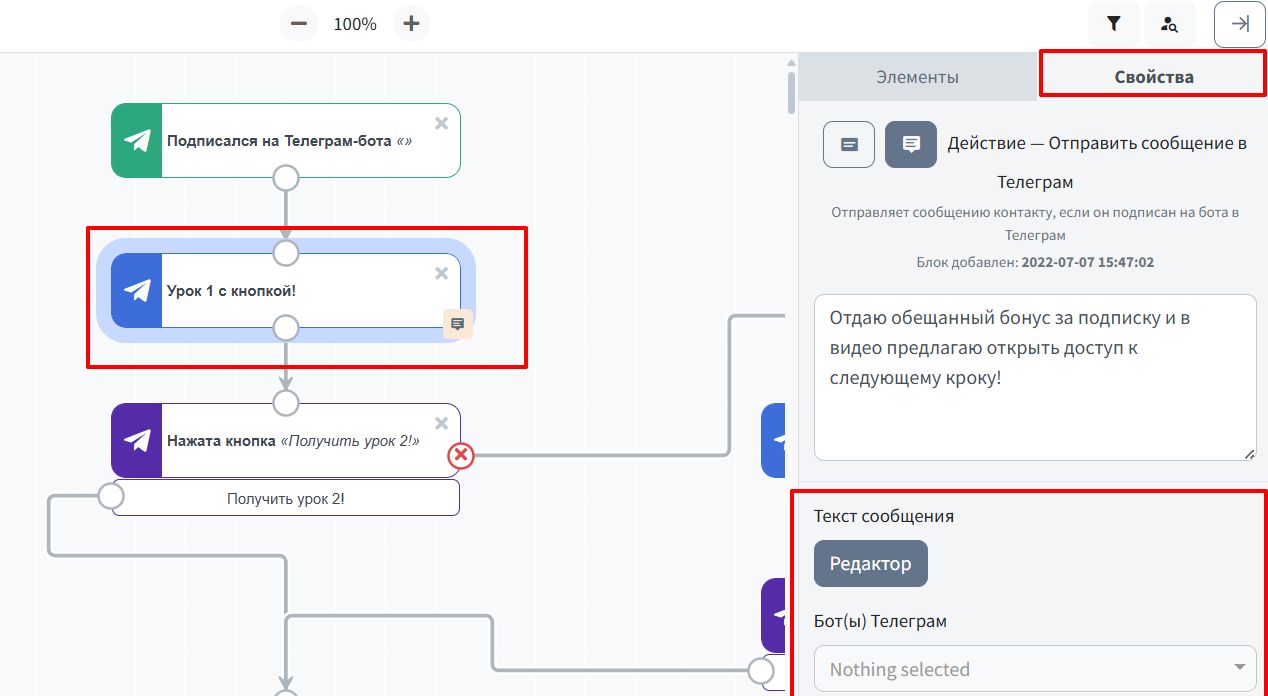Expand the Бот(ы) Телеграм dropdown

point(1034,669)
